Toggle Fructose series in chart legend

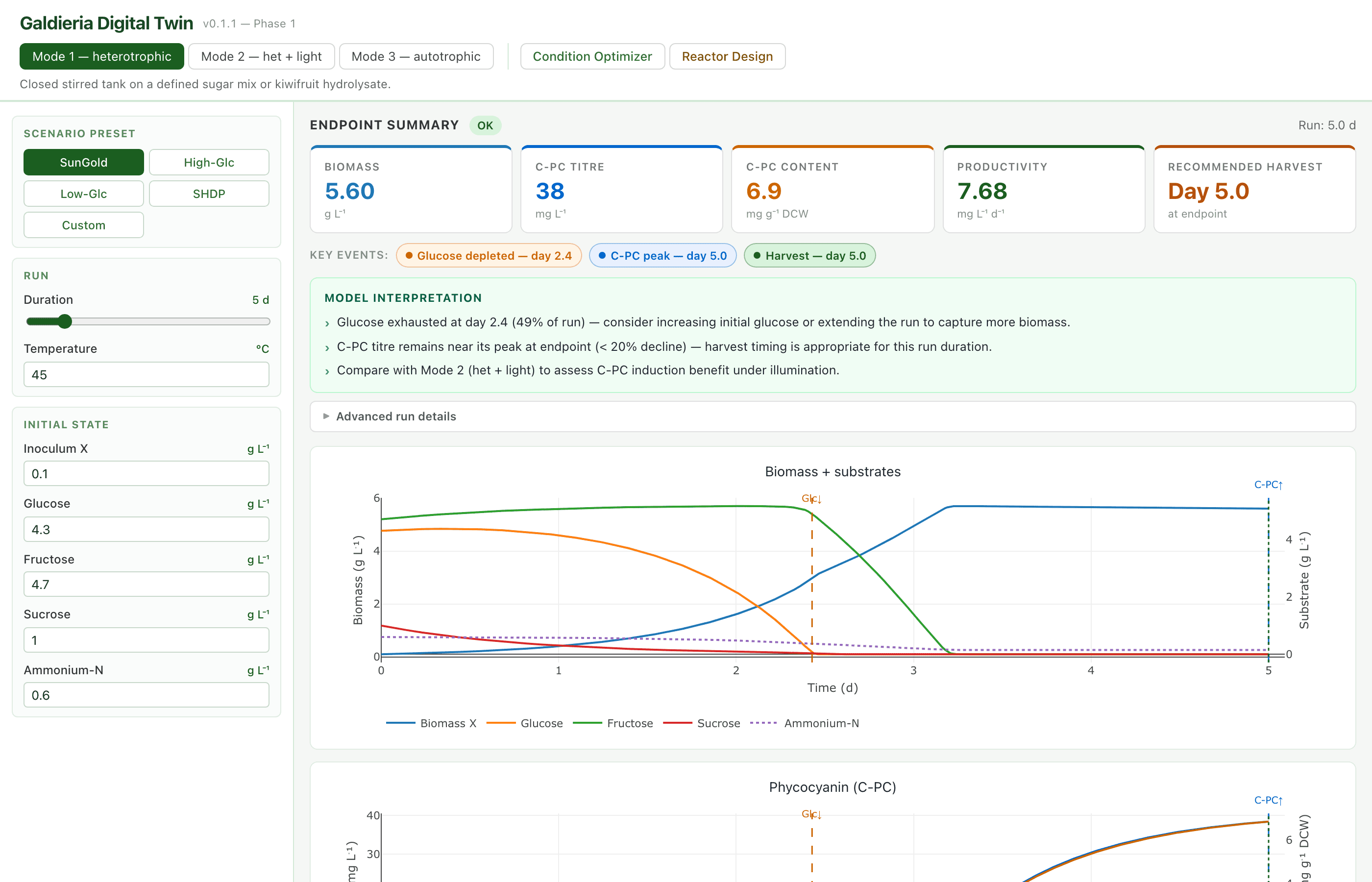click(612, 723)
